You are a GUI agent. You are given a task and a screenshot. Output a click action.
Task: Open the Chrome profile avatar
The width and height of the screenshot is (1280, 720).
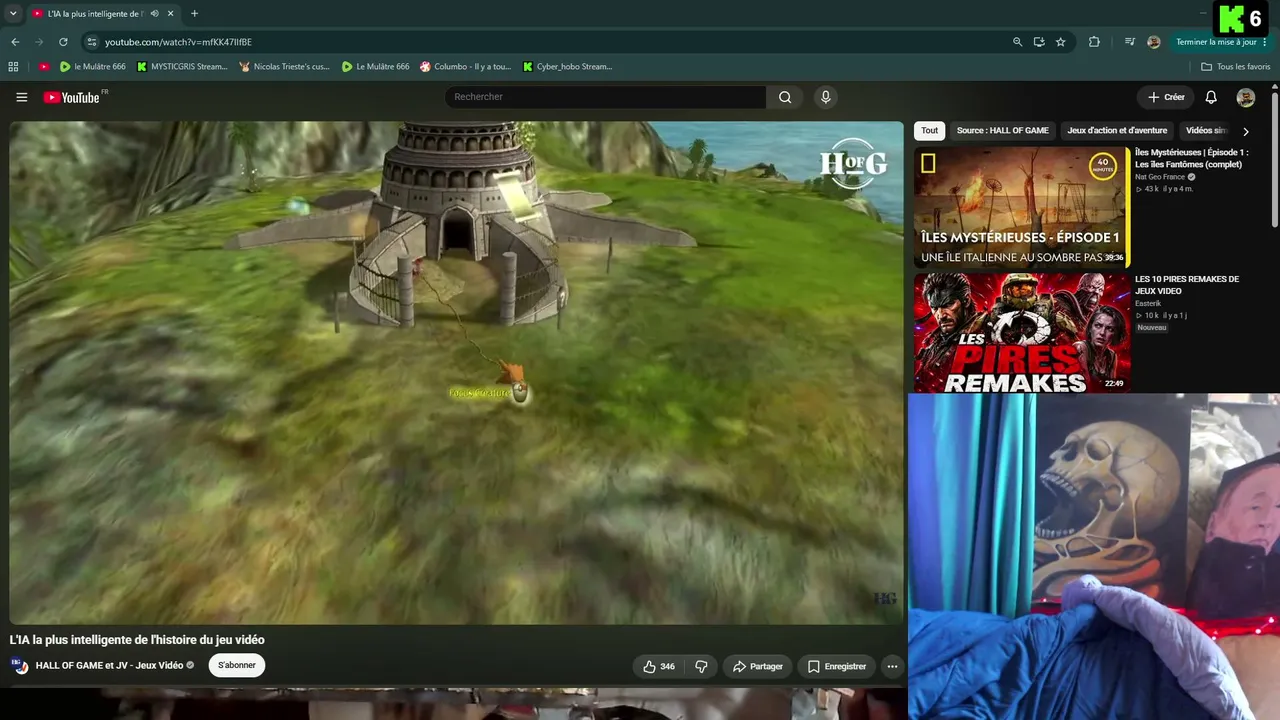tap(1154, 42)
